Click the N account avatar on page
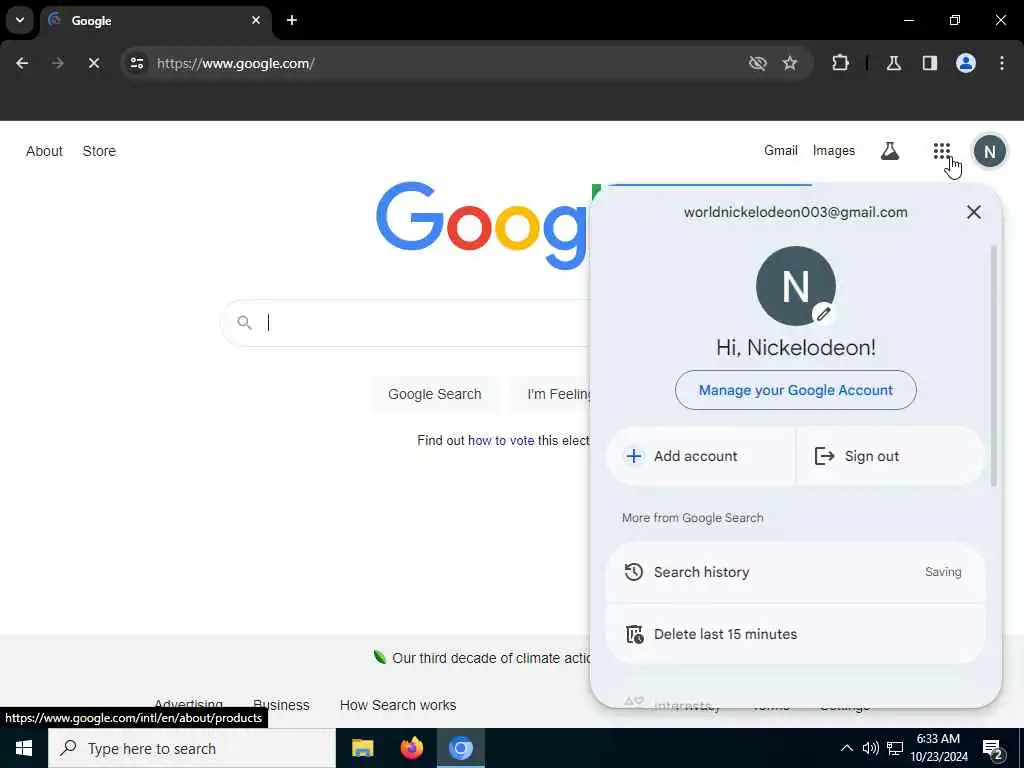The height and width of the screenshot is (768, 1024). (x=989, y=152)
